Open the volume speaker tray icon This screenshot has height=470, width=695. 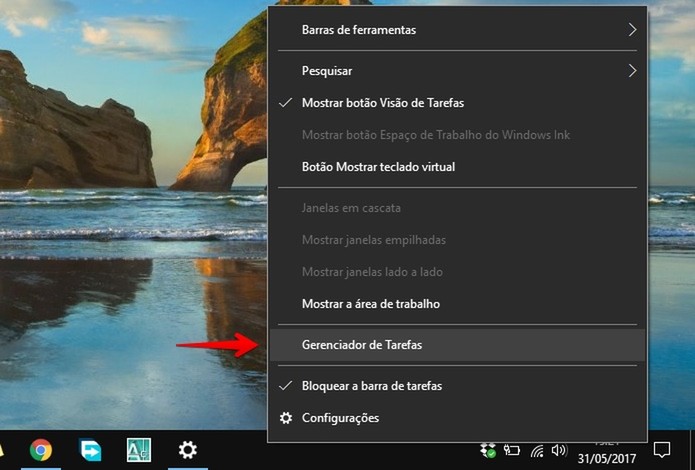pyautogui.click(x=559, y=451)
